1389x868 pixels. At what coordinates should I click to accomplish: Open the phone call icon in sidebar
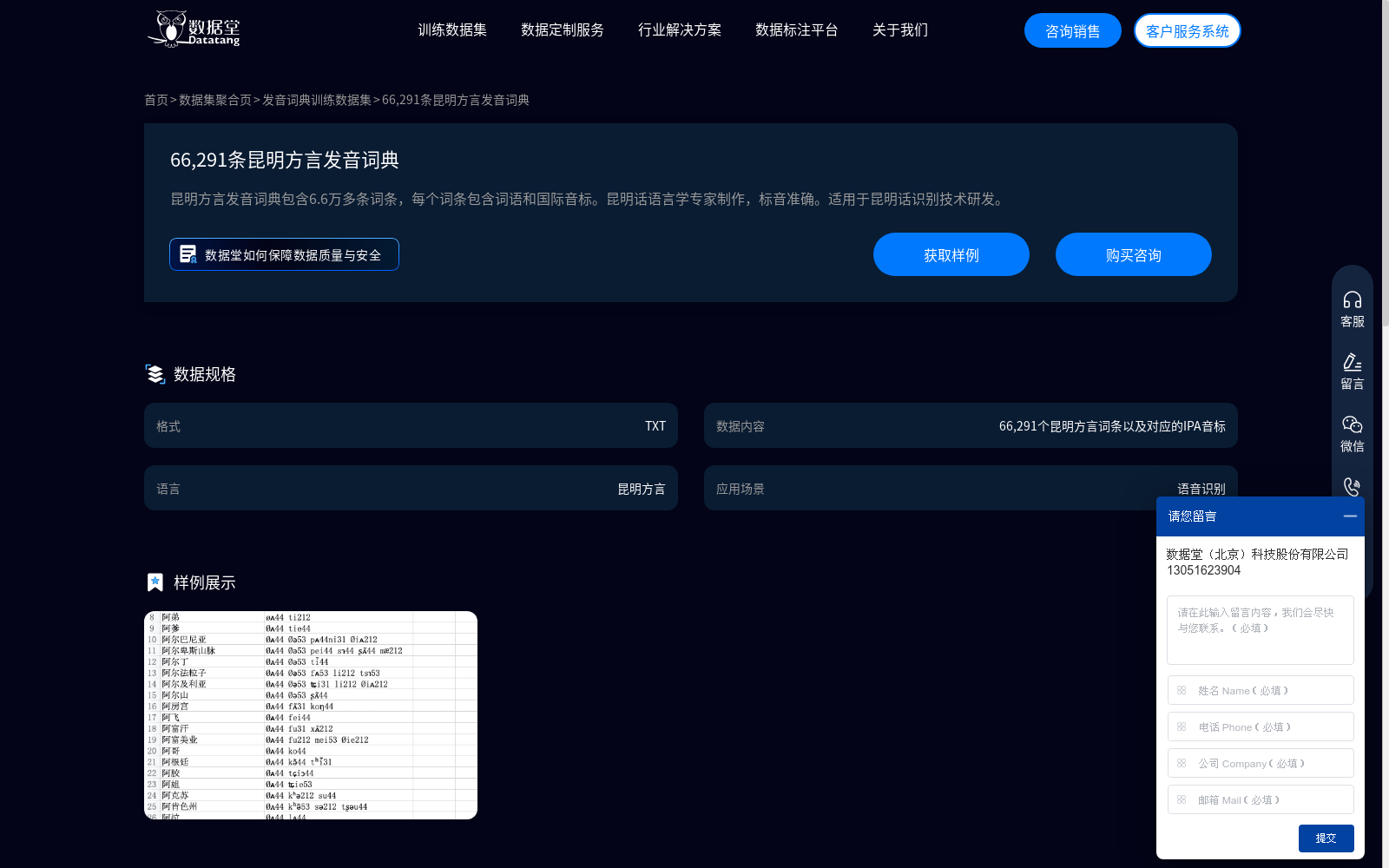coord(1352,487)
